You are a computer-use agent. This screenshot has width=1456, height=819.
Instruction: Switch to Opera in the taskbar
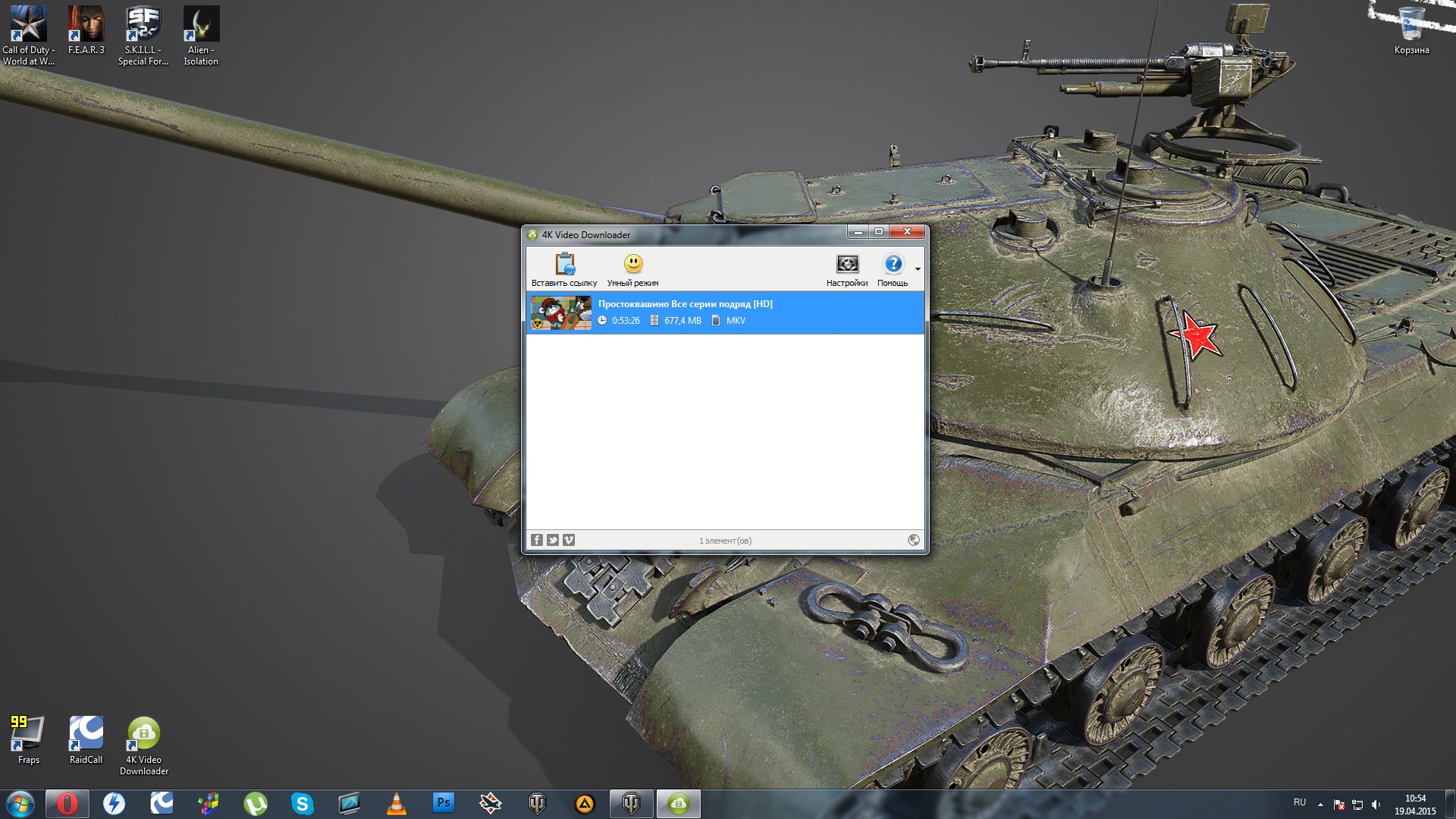pyautogui.click(x=67, y=804)
